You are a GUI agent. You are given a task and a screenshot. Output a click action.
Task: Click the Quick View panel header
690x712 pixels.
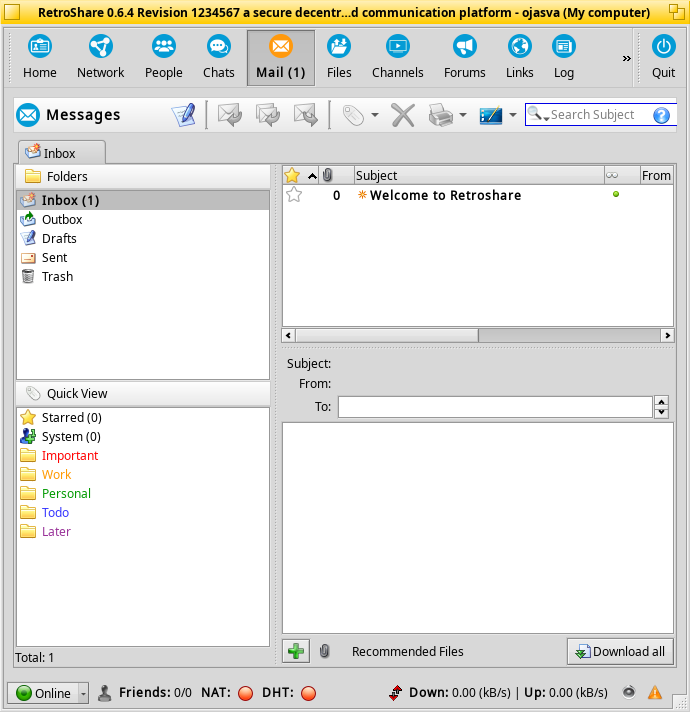(143, 393)
